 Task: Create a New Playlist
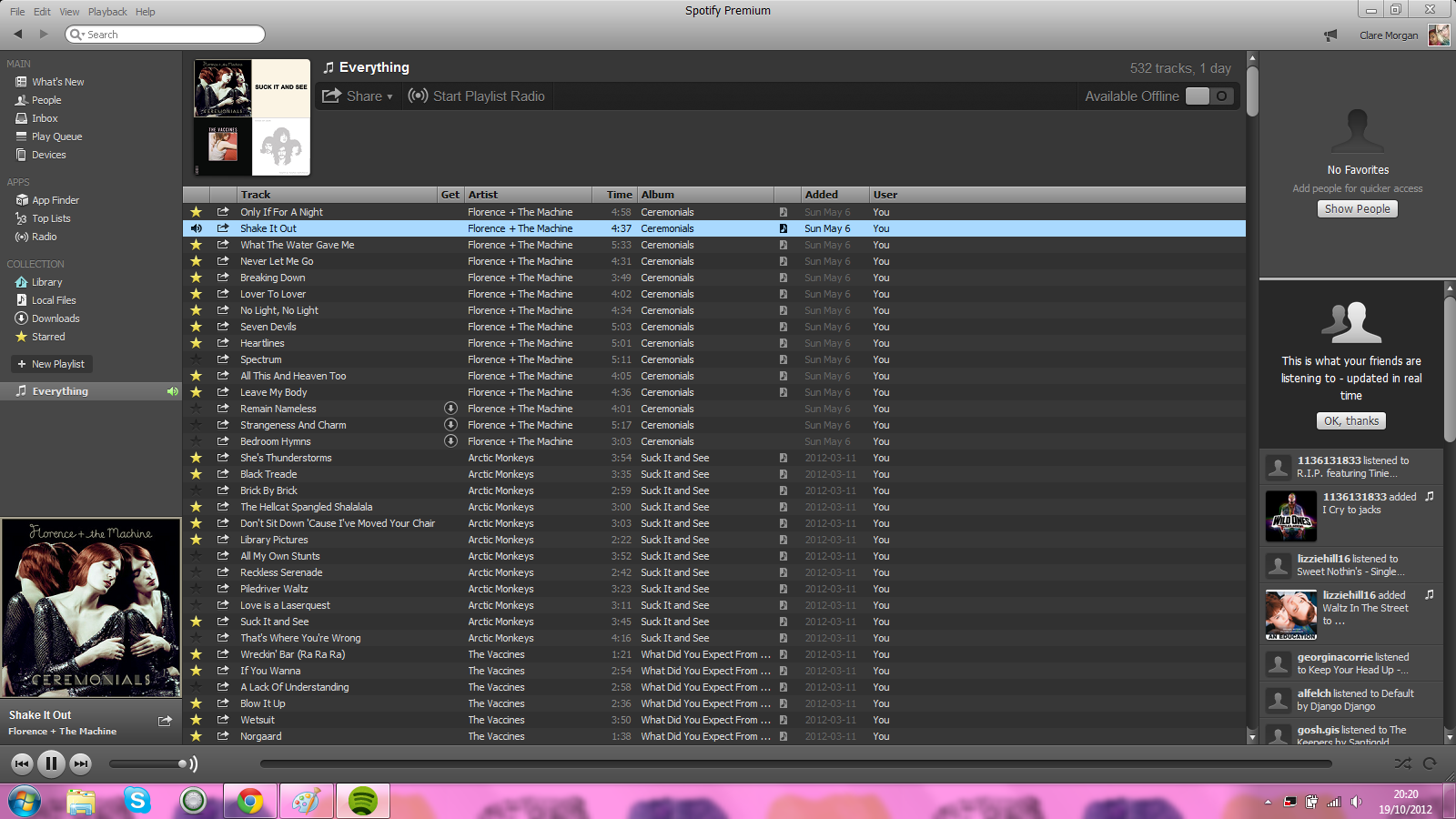pyautogui.click(x=52, y=364)
